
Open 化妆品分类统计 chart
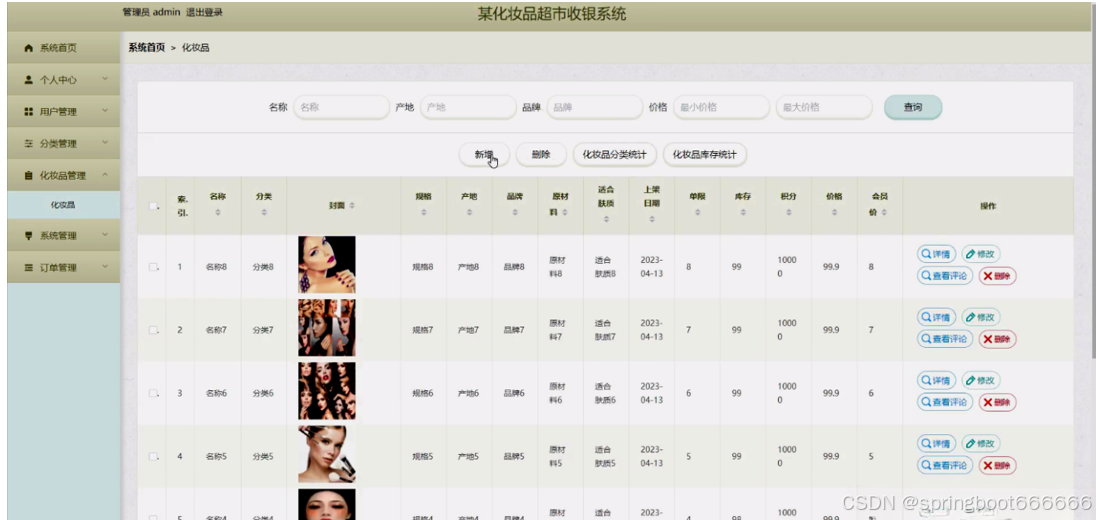614,155
